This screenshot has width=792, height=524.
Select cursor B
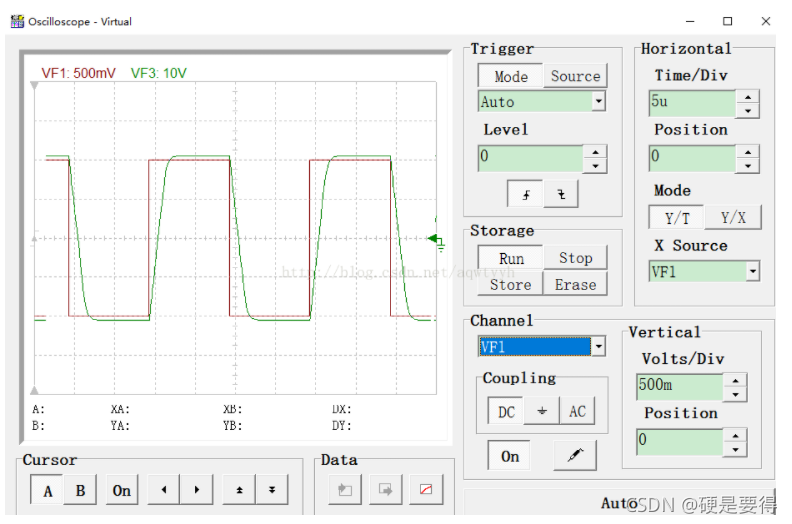point(80,490)
